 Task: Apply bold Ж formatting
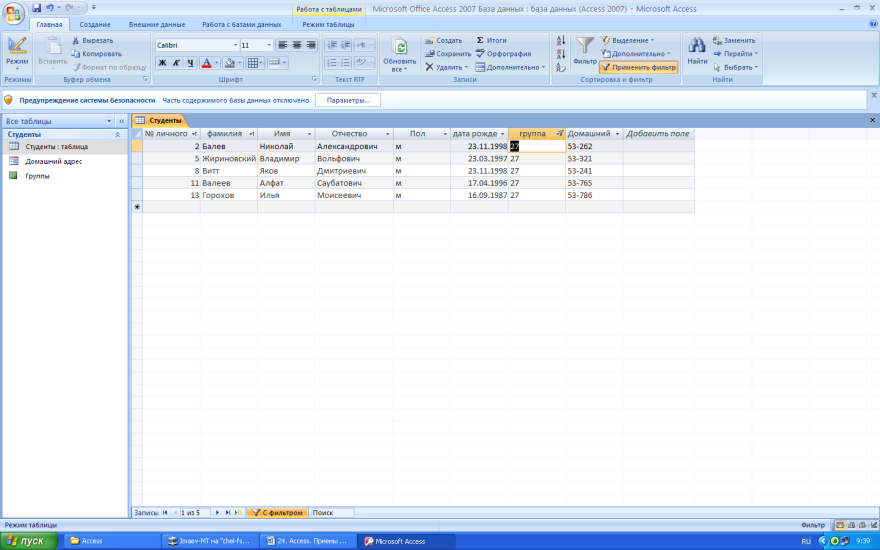(162, 63)
